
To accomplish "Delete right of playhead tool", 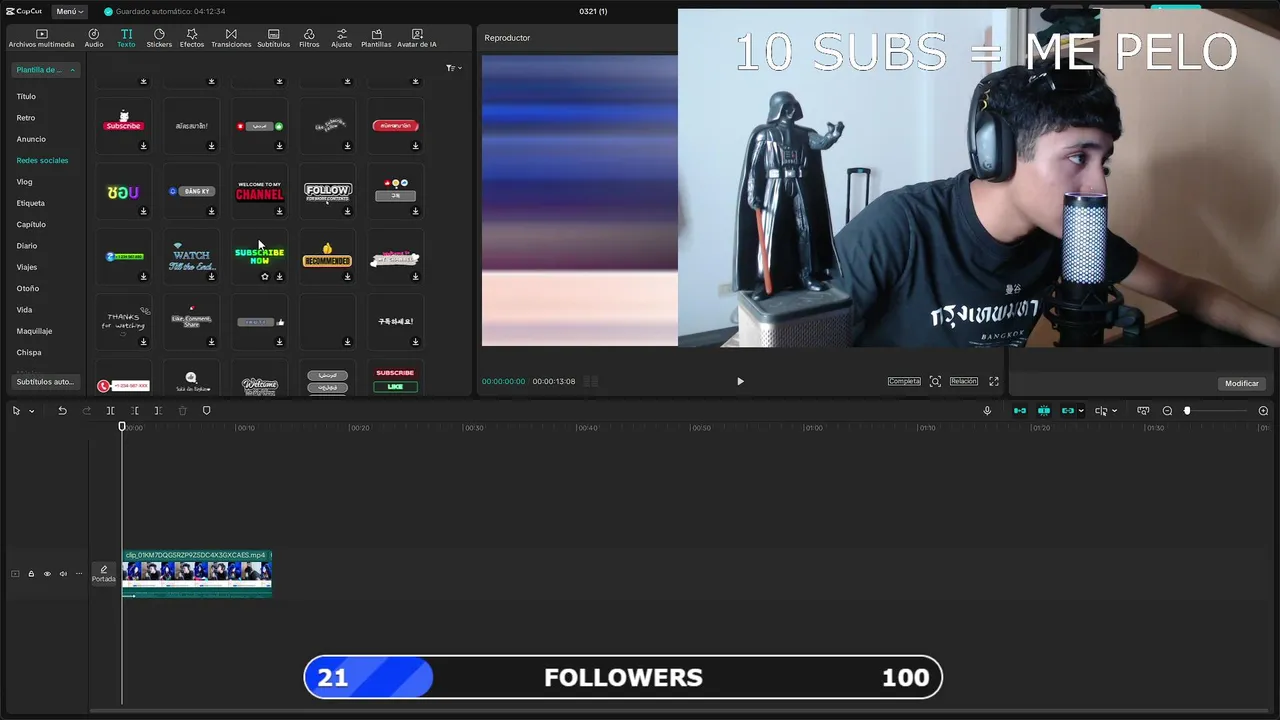I will (x=158, y=411).
